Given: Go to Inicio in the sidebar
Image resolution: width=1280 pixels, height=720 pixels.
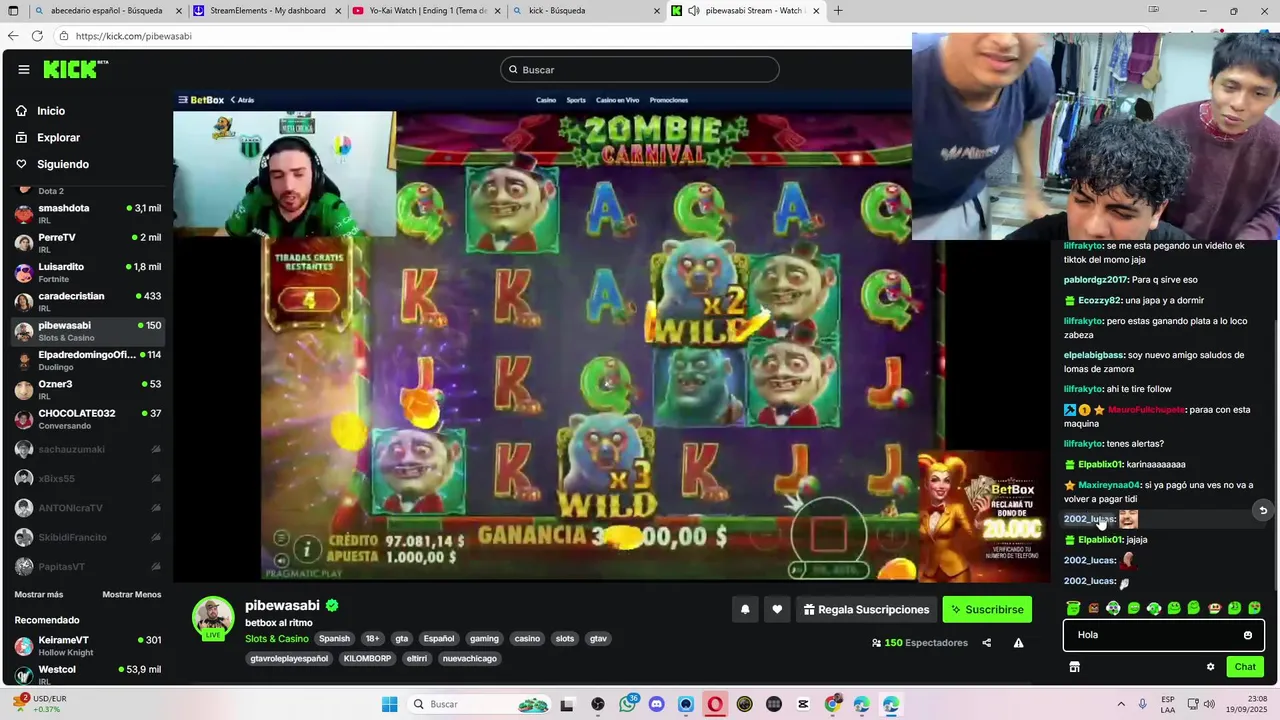Looking at the screenshot, I should (x=51, y=111).
